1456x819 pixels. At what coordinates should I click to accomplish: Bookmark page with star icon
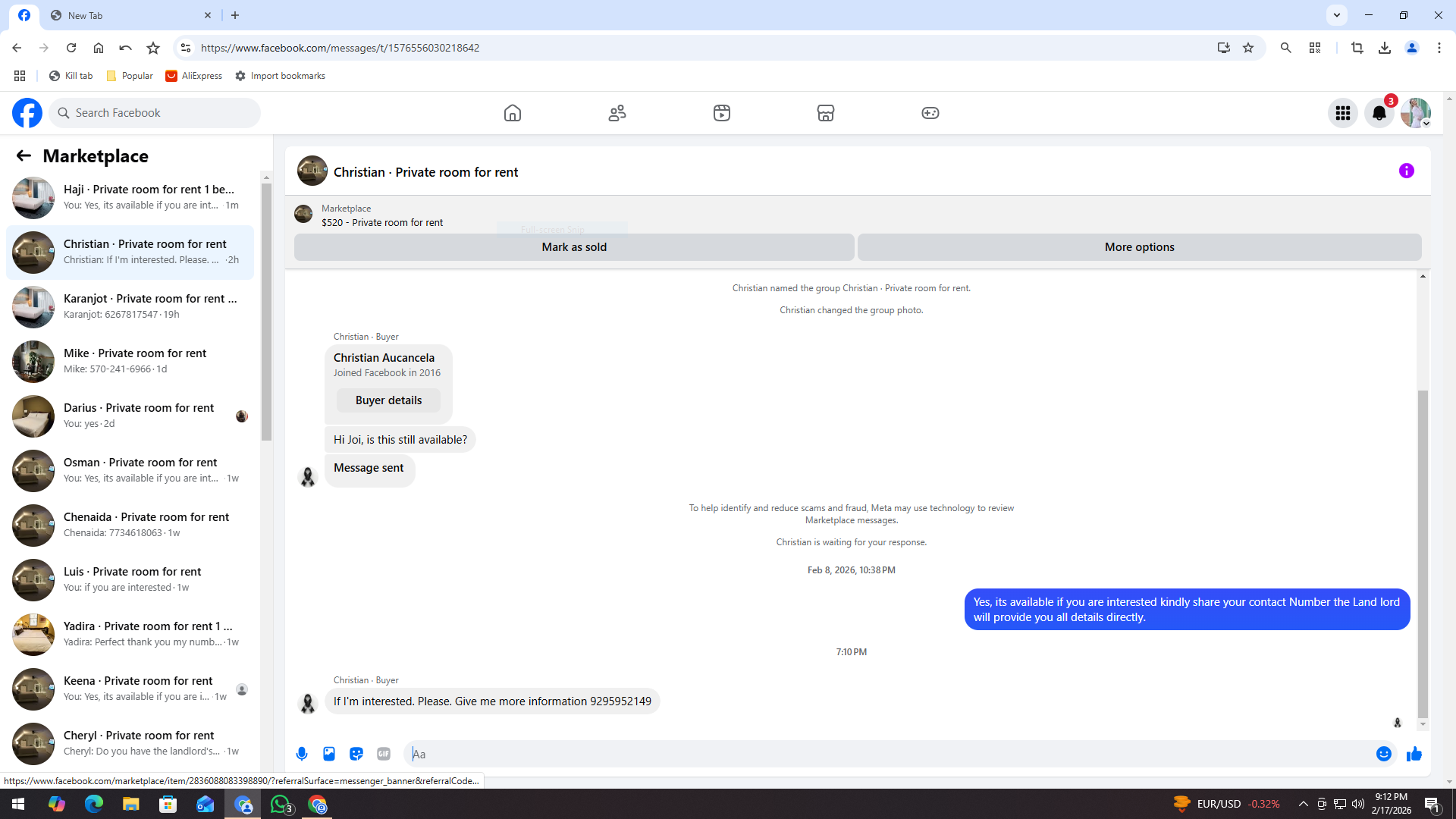coord(1248,48)
